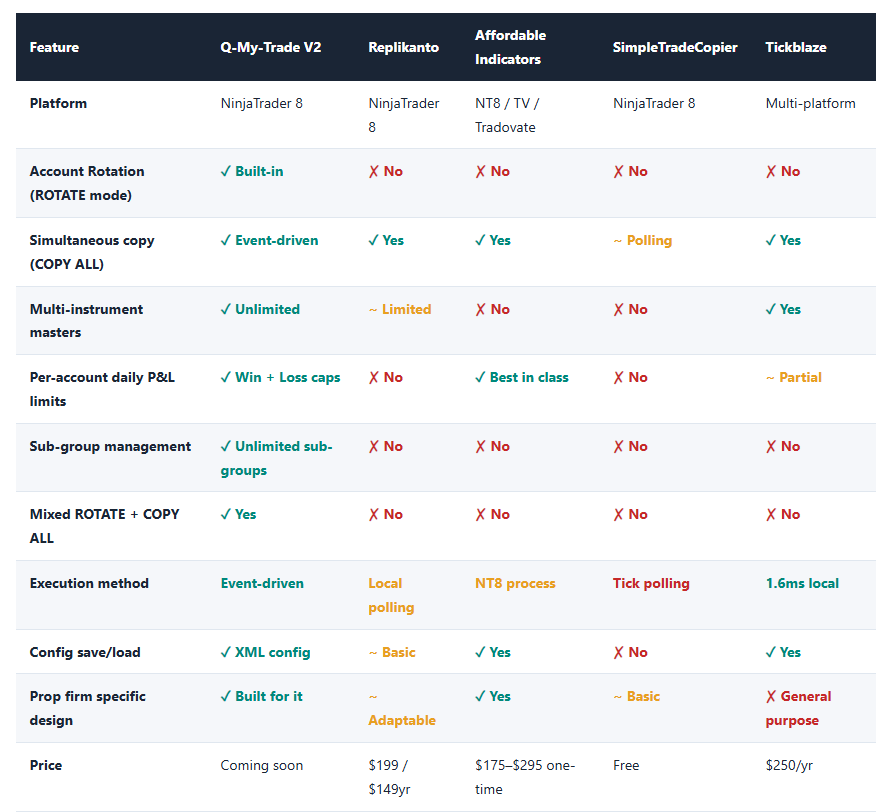Select Tickblaze No cell in Account Rotation row
The height and width of the screenshot is (812, 890).
[x=783, y=171]
